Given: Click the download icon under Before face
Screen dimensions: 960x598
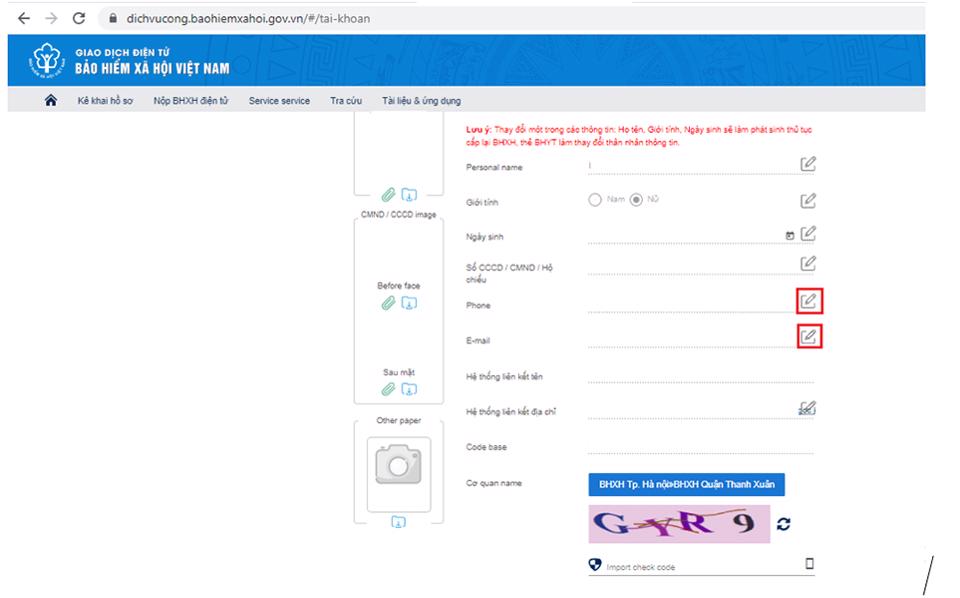Looking at the screenshot, I should pyautogui.click(x=409, y=303).
